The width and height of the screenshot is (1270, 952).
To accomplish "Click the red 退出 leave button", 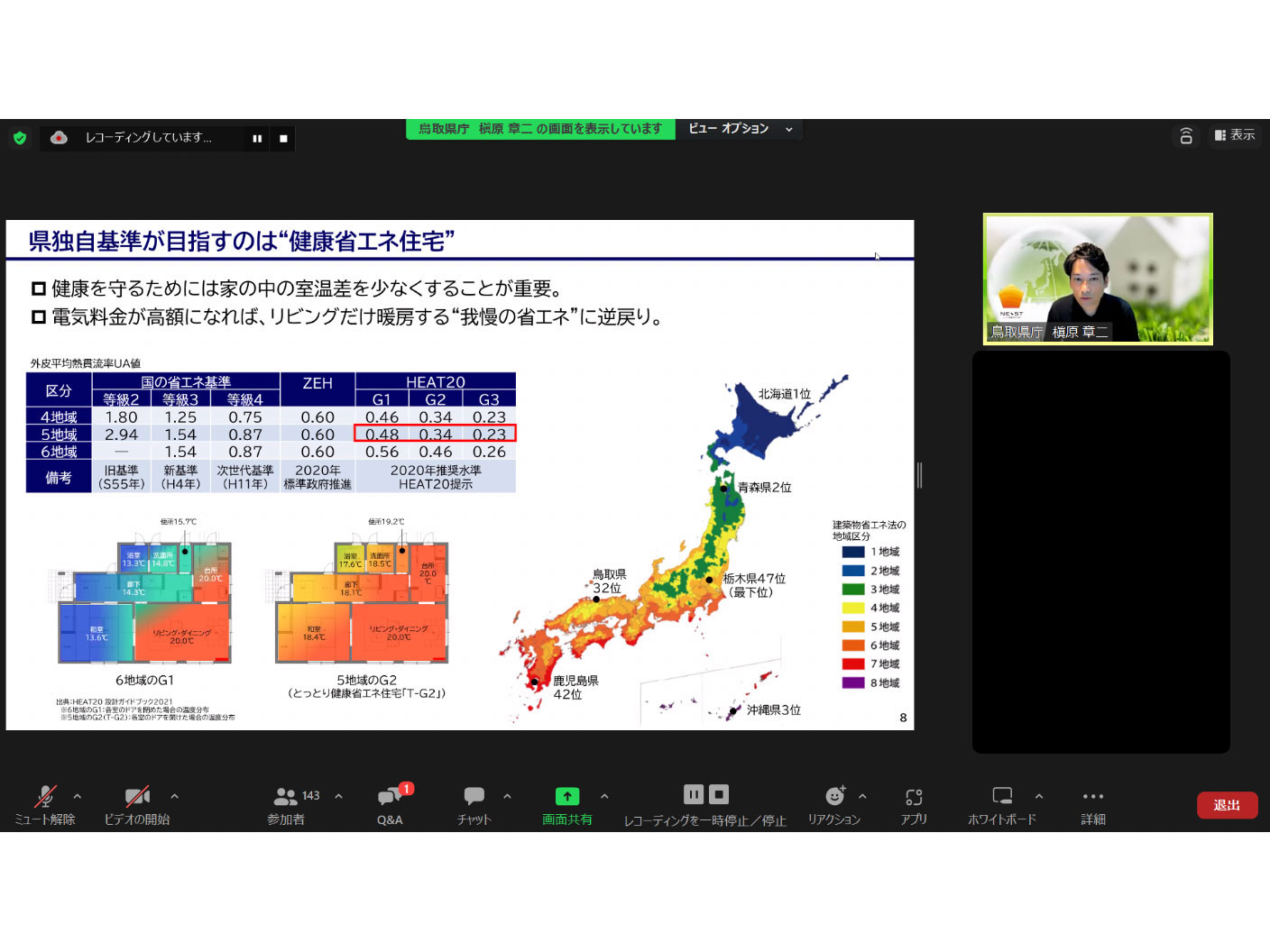I will tap(1226, 805).
